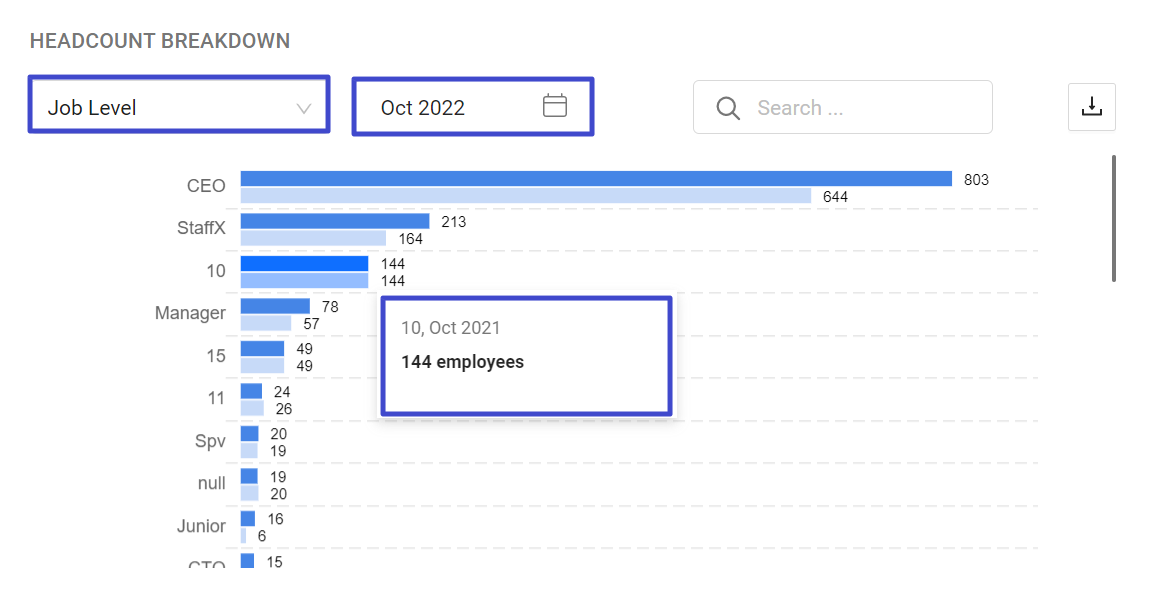Viewport: 1150px width, 596px height.
Task: Click the "144 employees" tooltip text
Action: point(462,362)
